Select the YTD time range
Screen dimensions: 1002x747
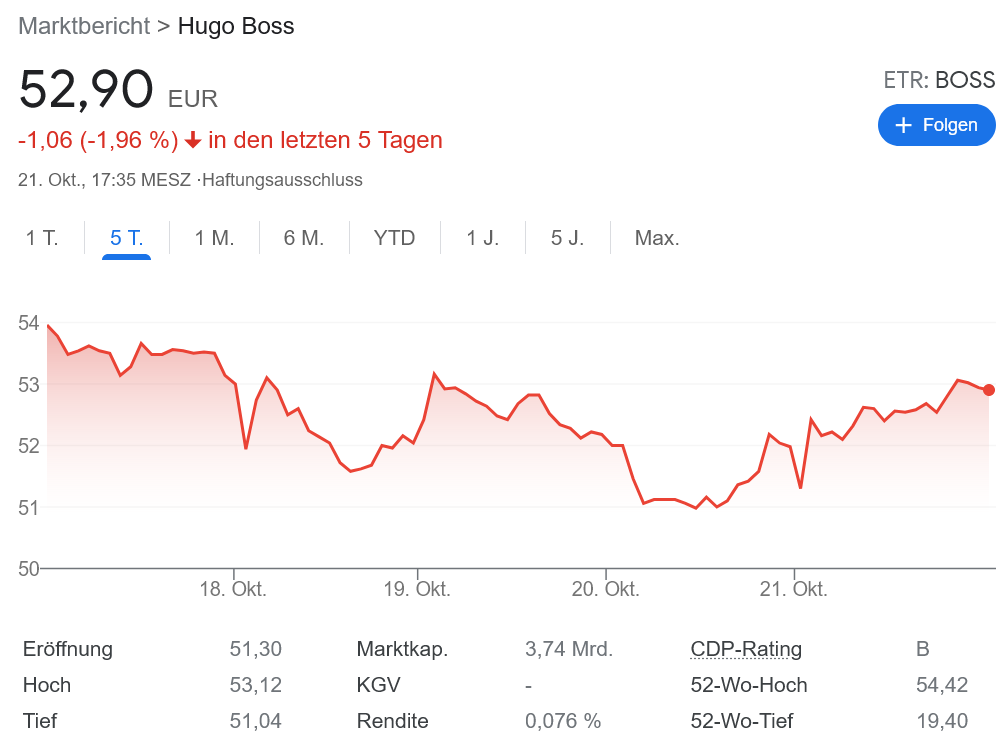click(x=394, y=238)
